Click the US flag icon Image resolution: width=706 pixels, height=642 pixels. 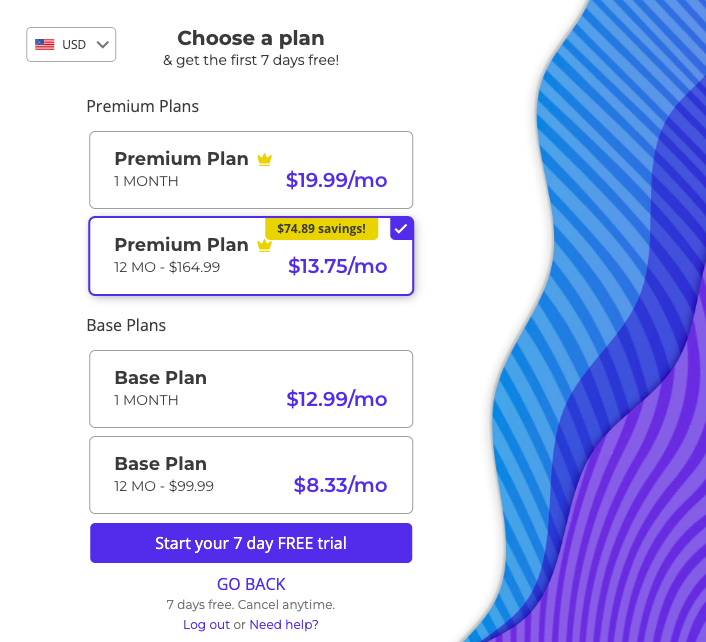[x=45, y=44]
